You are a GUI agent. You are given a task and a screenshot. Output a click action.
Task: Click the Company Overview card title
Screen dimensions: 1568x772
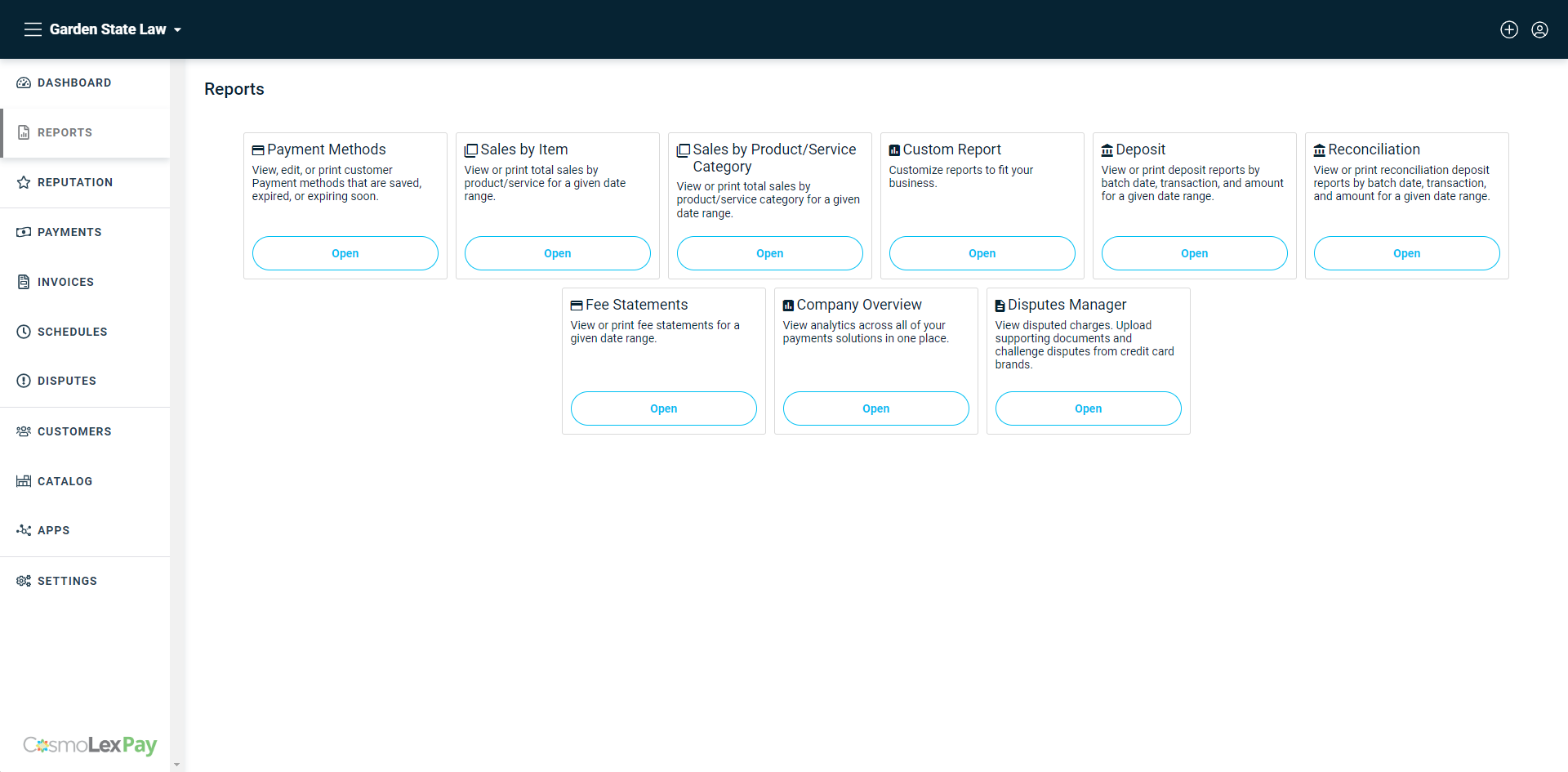coord(859,305)
